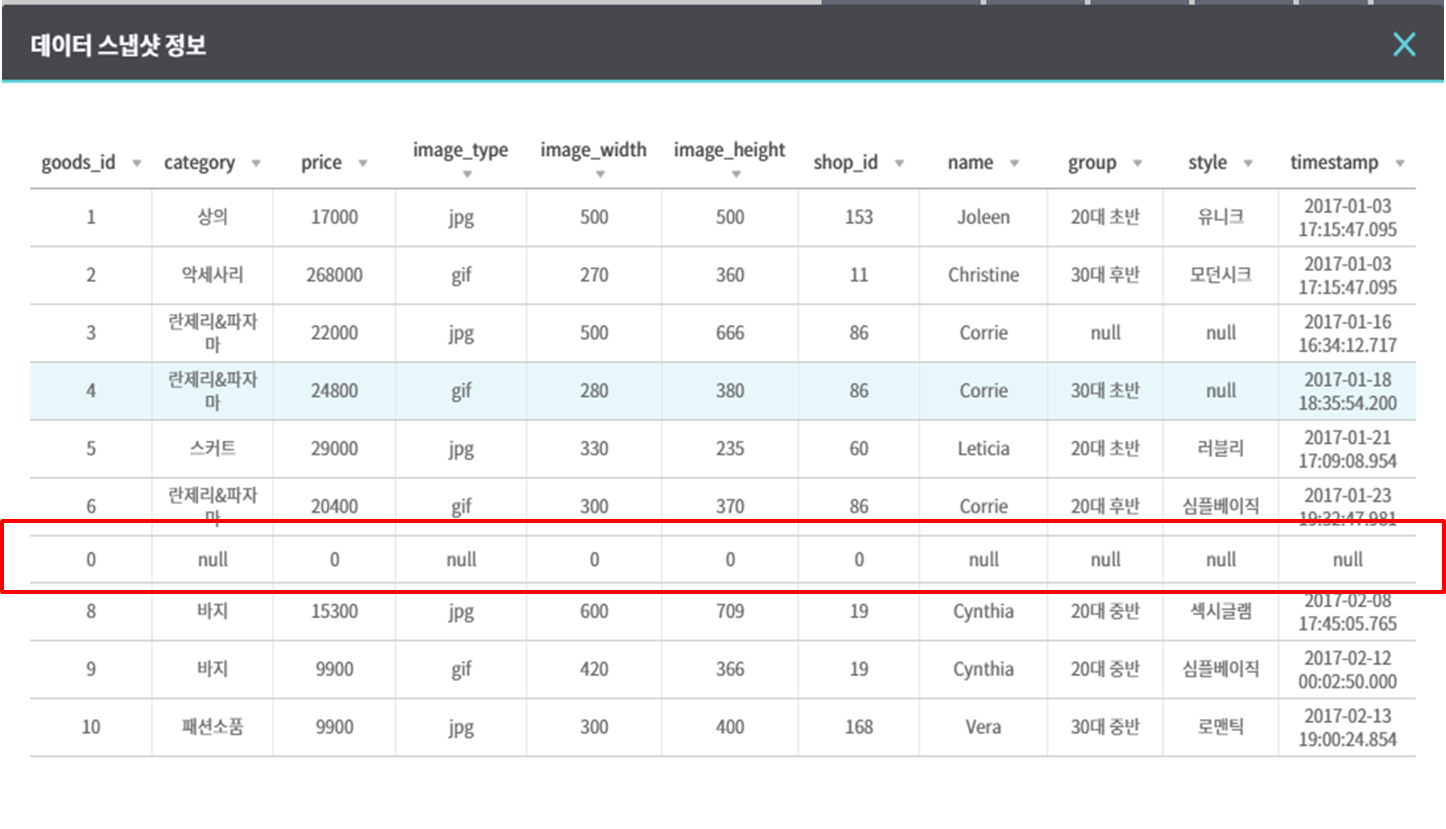Screen dimensions: 1446x829
Task: Open image_width column dropdown arrow
Action: 599,175
